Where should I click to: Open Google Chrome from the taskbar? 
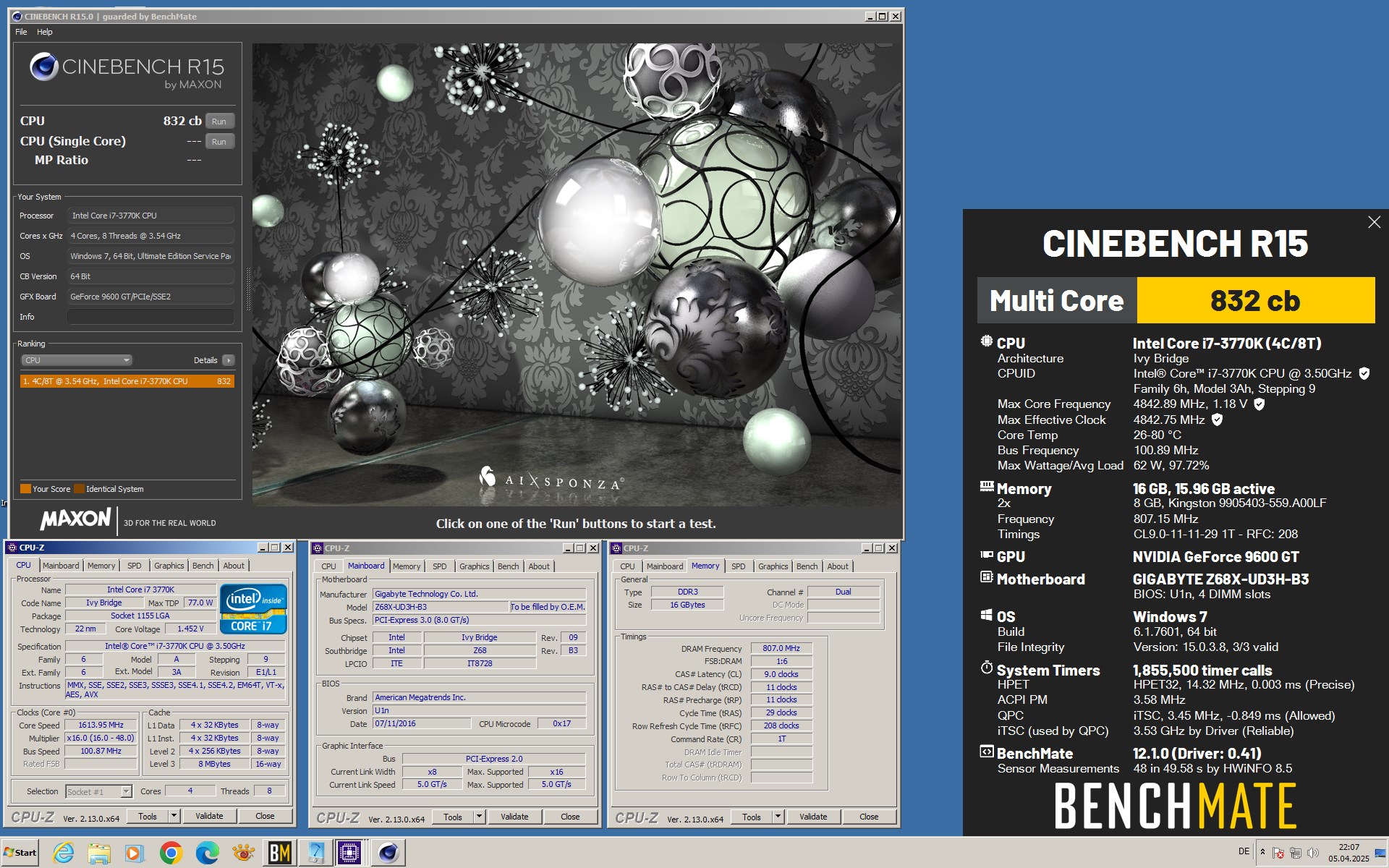pyautogui.click(x=171, y=853)
